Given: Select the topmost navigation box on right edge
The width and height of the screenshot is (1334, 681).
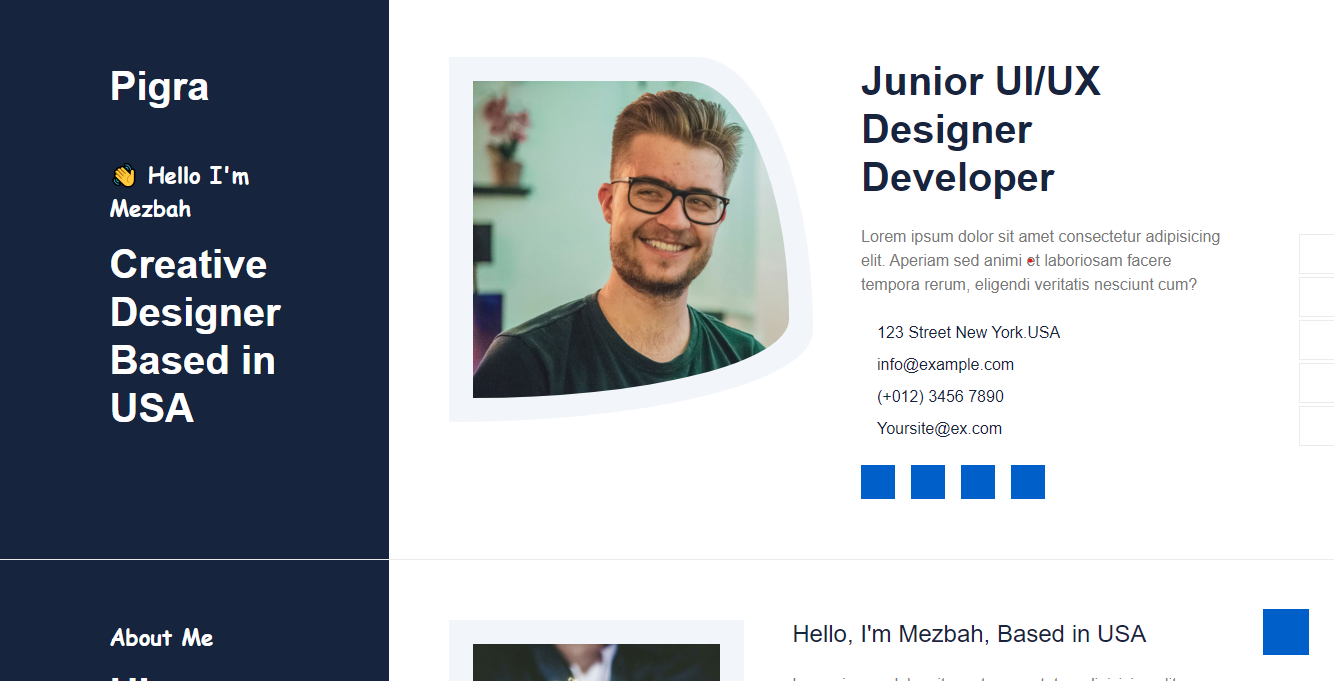Looking at the screenshot, I should (1317, 254).
